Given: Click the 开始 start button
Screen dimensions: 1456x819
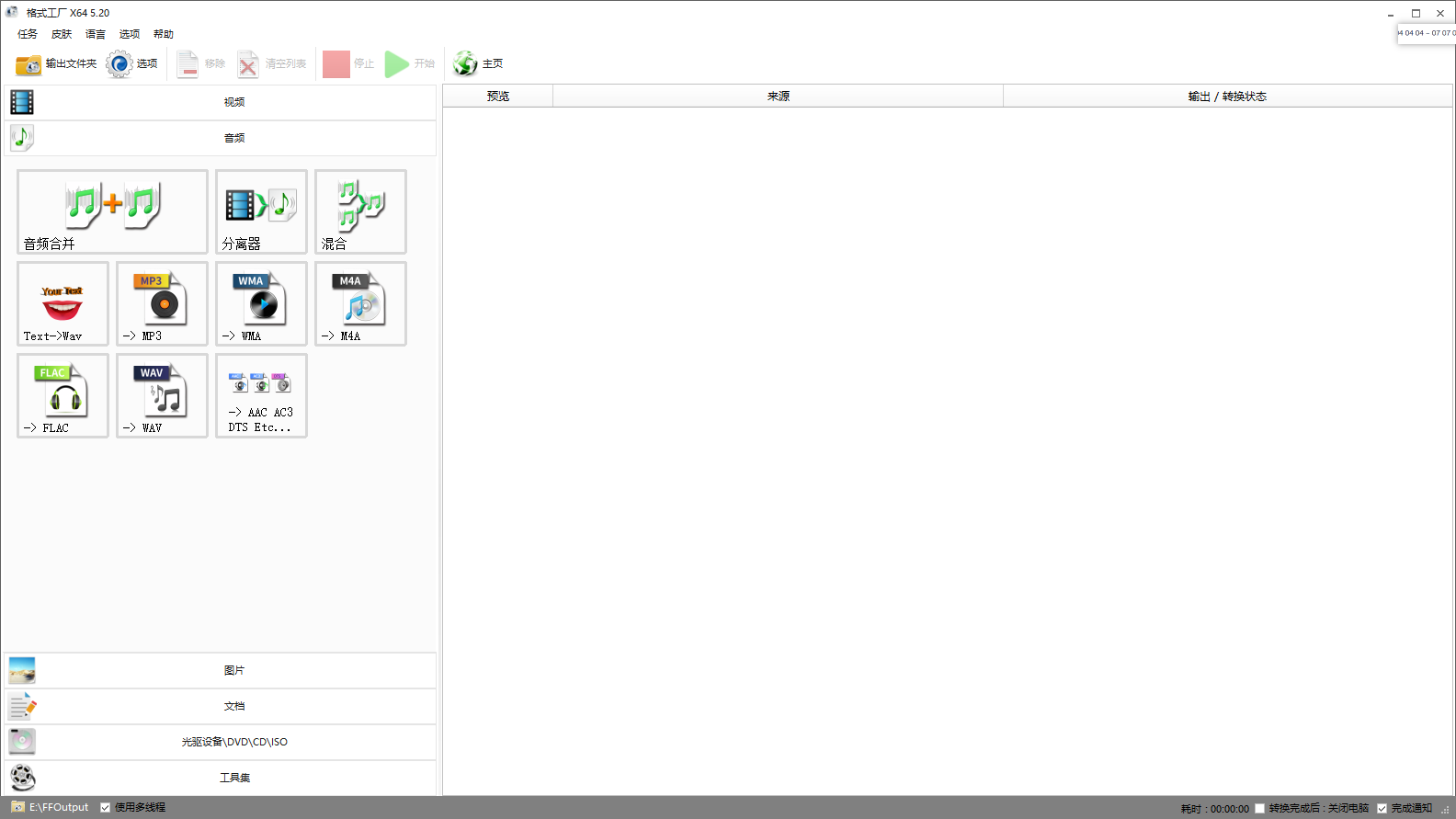Looking at the screenshot, I should pos(410,63).
